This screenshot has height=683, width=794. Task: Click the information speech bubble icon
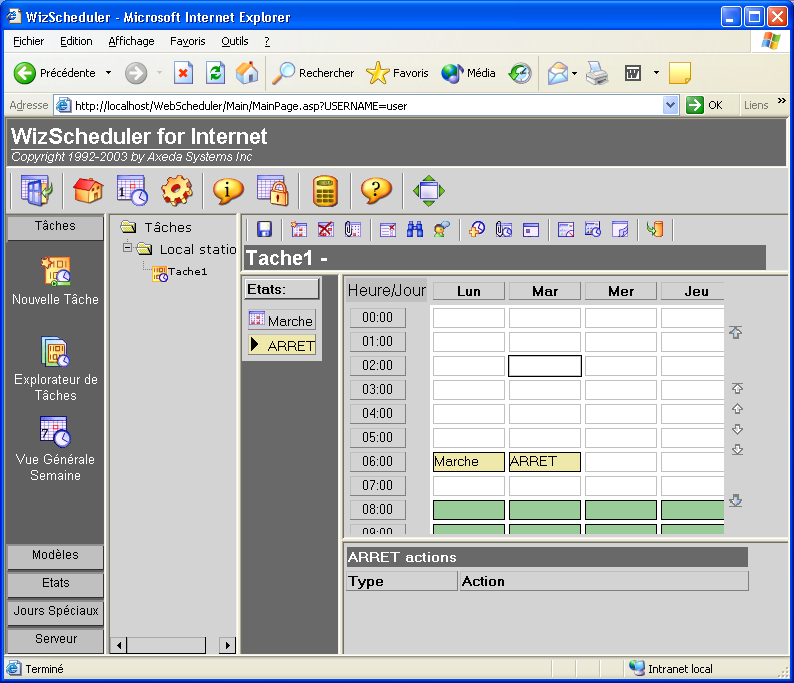pyautogui.click(x=228, y=191)
